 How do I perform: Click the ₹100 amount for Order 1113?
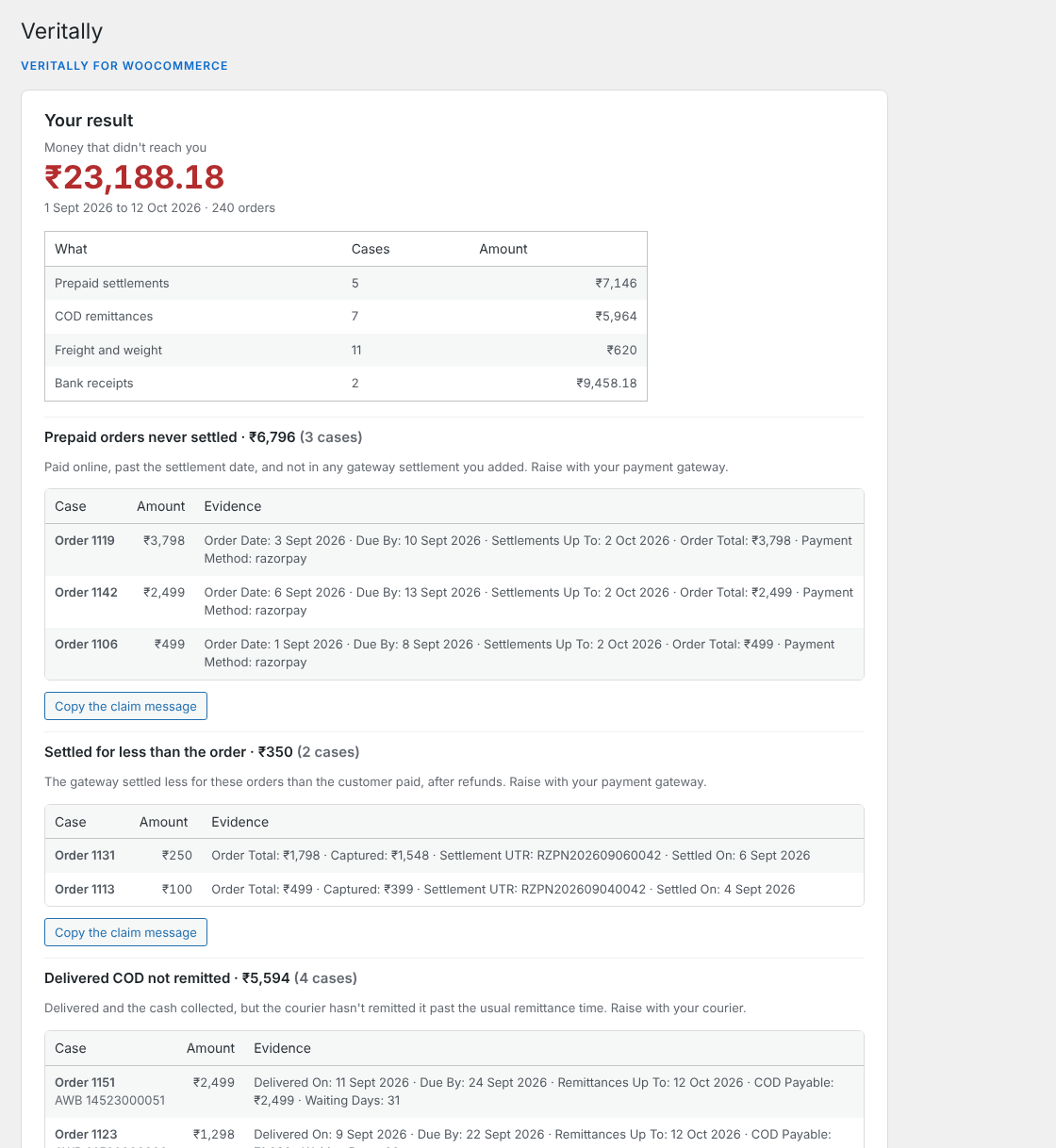point(177,890)
